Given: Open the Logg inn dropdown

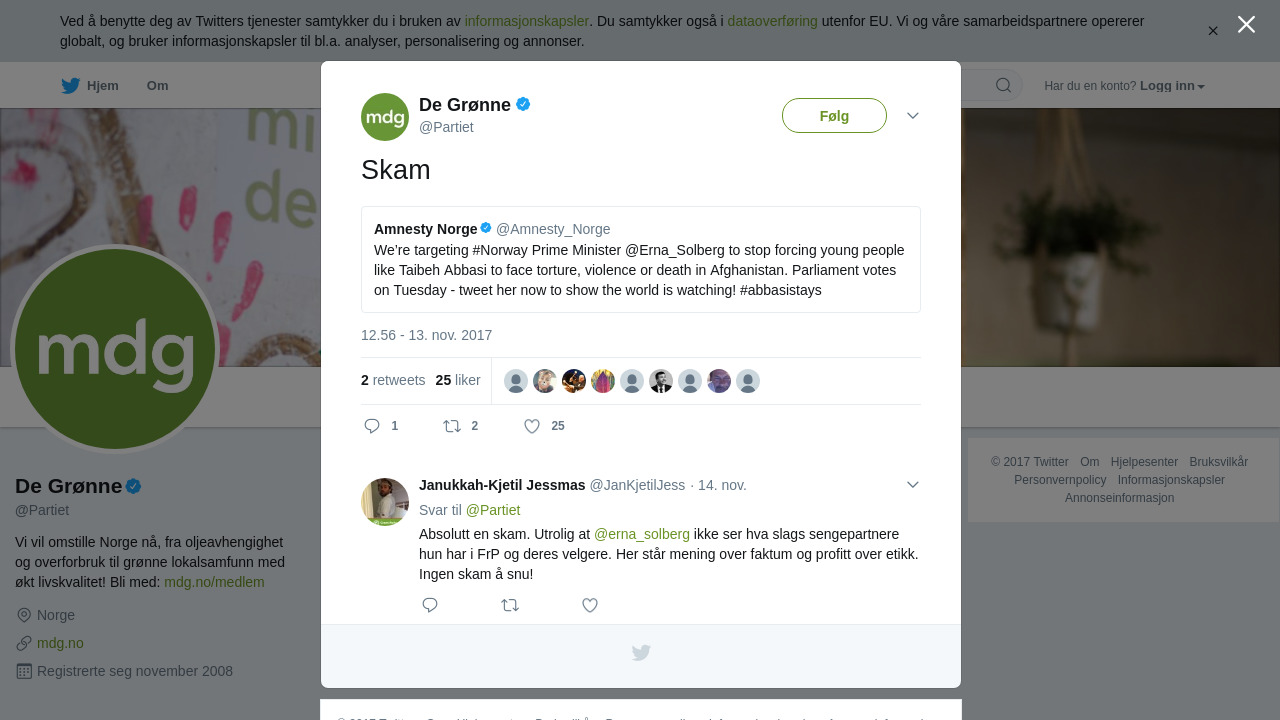Looking at the screenshot, I should (1172, 86).
